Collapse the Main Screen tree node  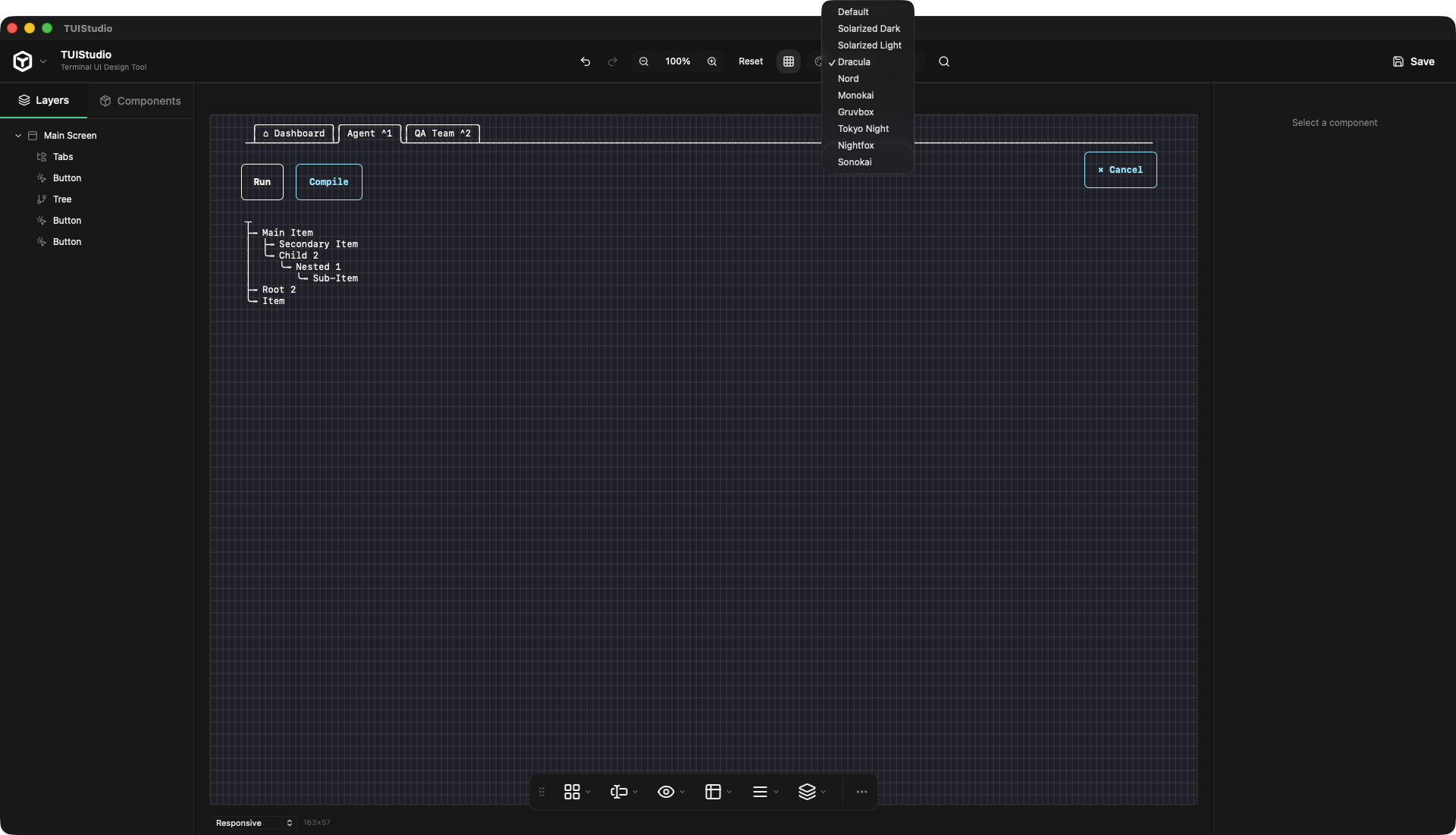(x=17, y=136)
